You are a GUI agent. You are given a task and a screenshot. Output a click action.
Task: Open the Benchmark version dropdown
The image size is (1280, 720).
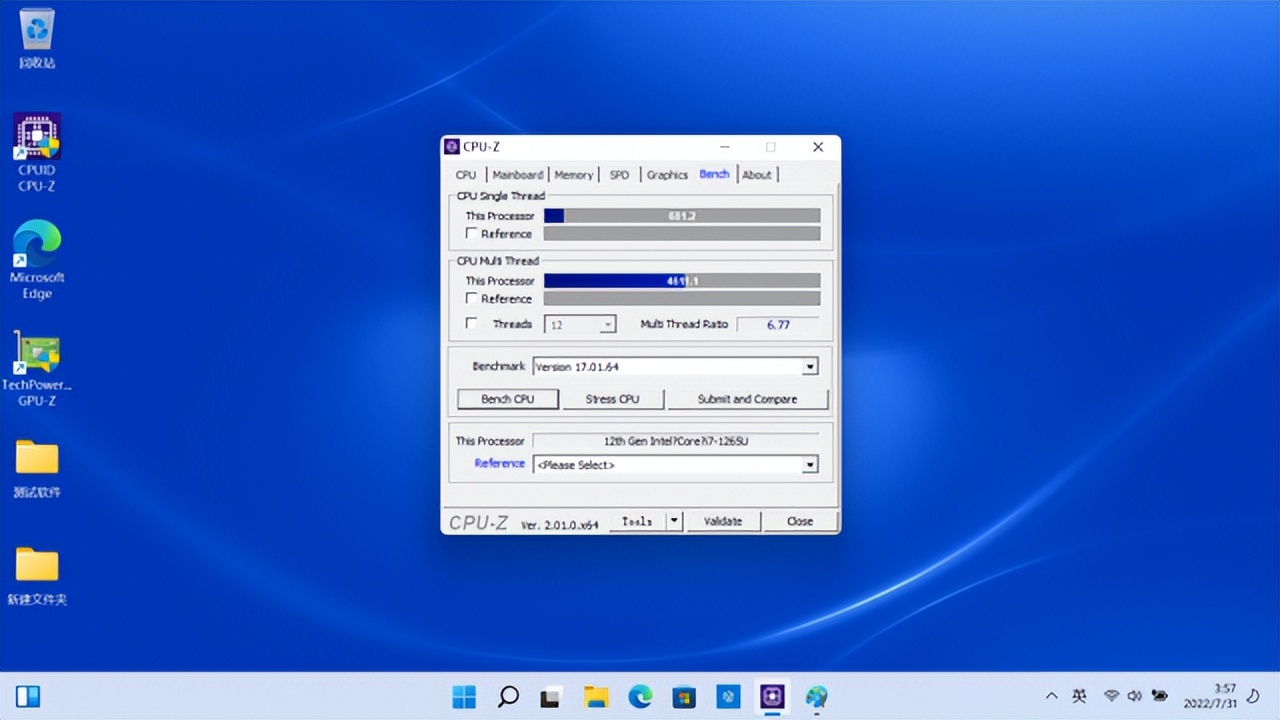[810, 366]
